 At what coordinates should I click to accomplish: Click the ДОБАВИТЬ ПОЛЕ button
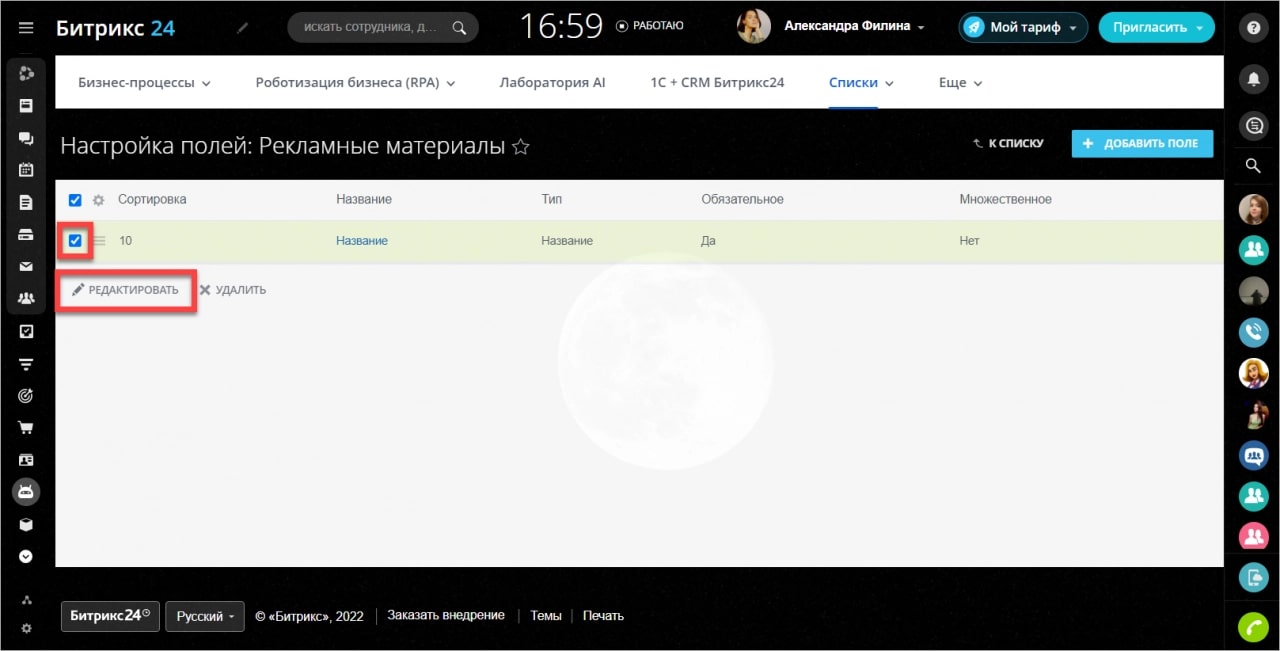1142,144
